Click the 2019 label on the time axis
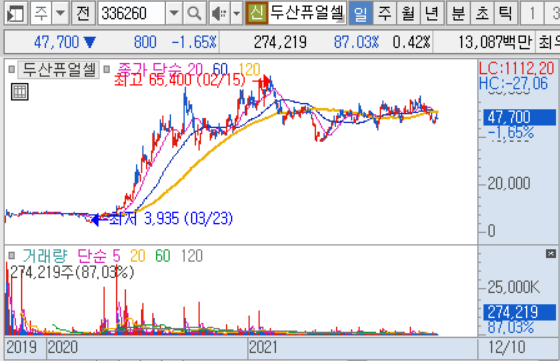The width and height of the screenshot is (560, 361). coord(21,347)
